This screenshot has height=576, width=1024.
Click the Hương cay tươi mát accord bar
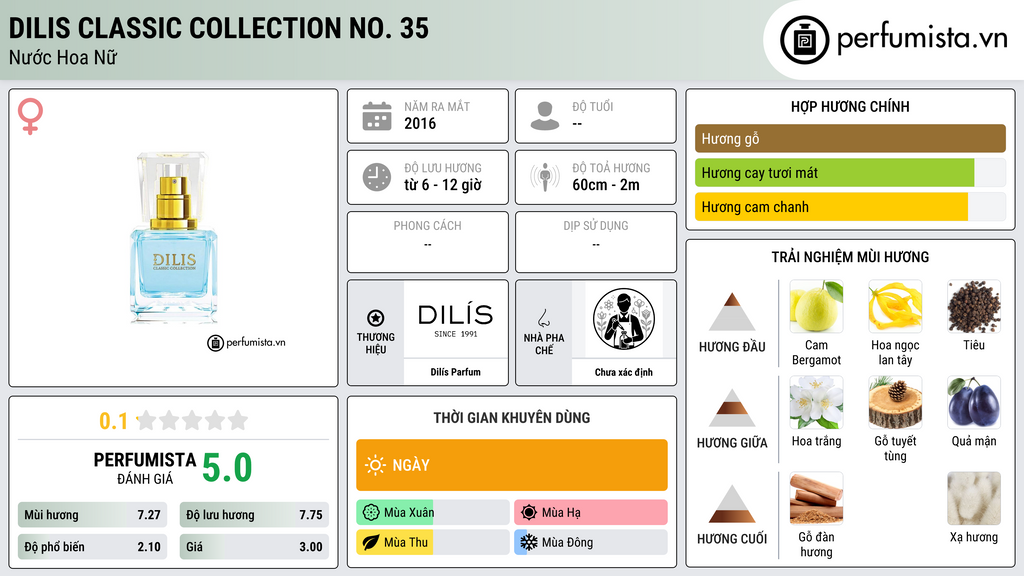tap(850, 172)
